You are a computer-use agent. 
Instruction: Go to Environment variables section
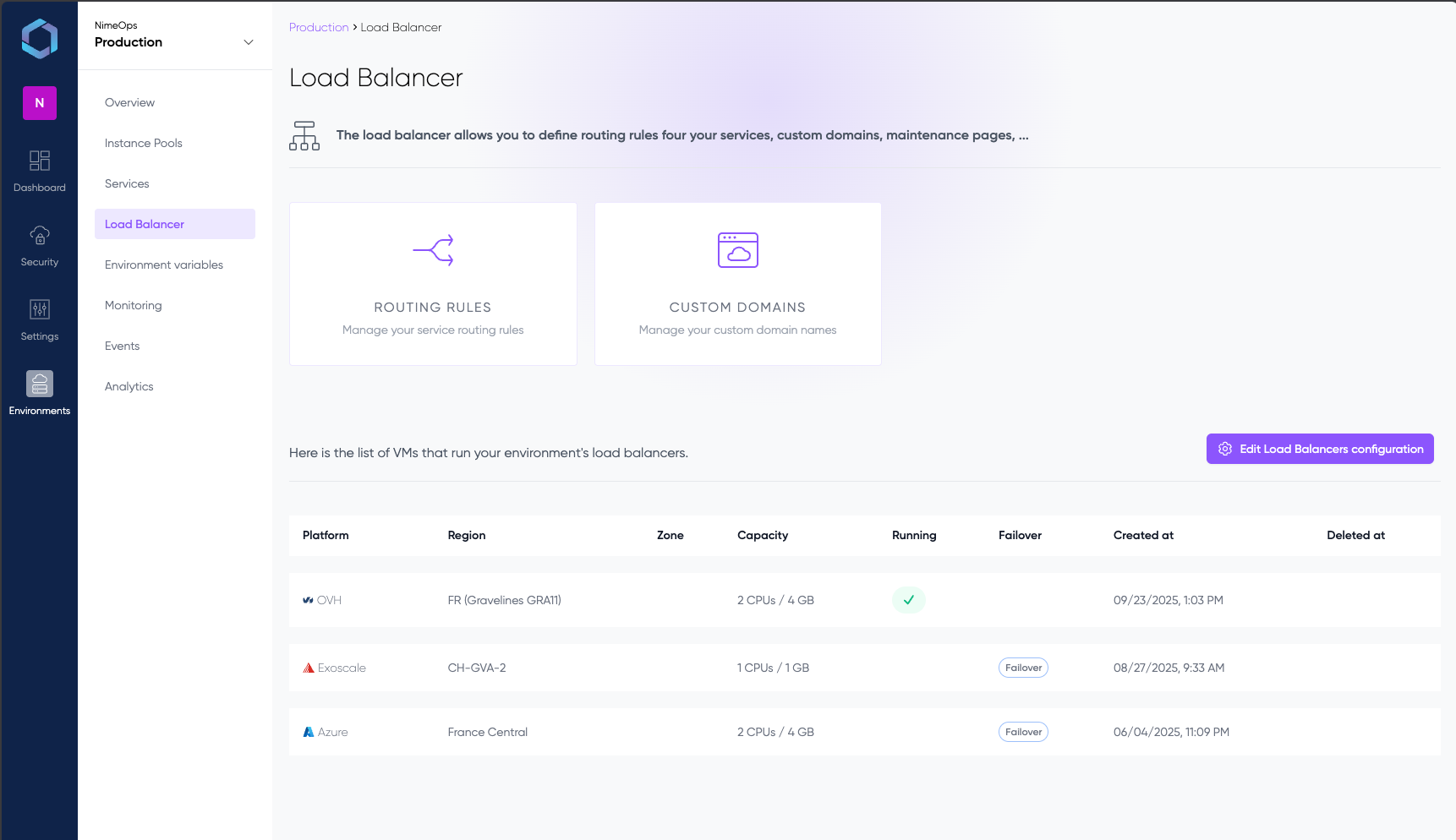pos(164,265)
